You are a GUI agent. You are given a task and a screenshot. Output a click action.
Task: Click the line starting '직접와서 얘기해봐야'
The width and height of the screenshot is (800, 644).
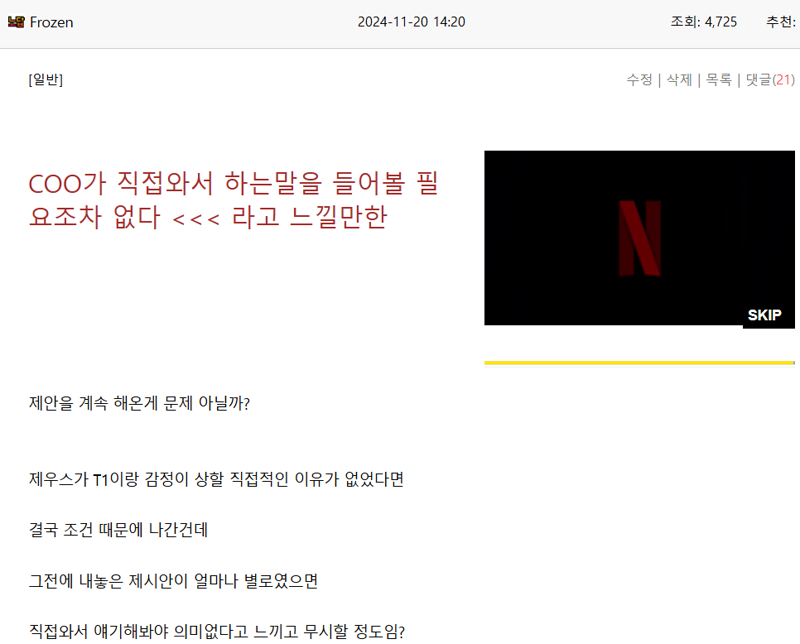[x=216, y=631]
